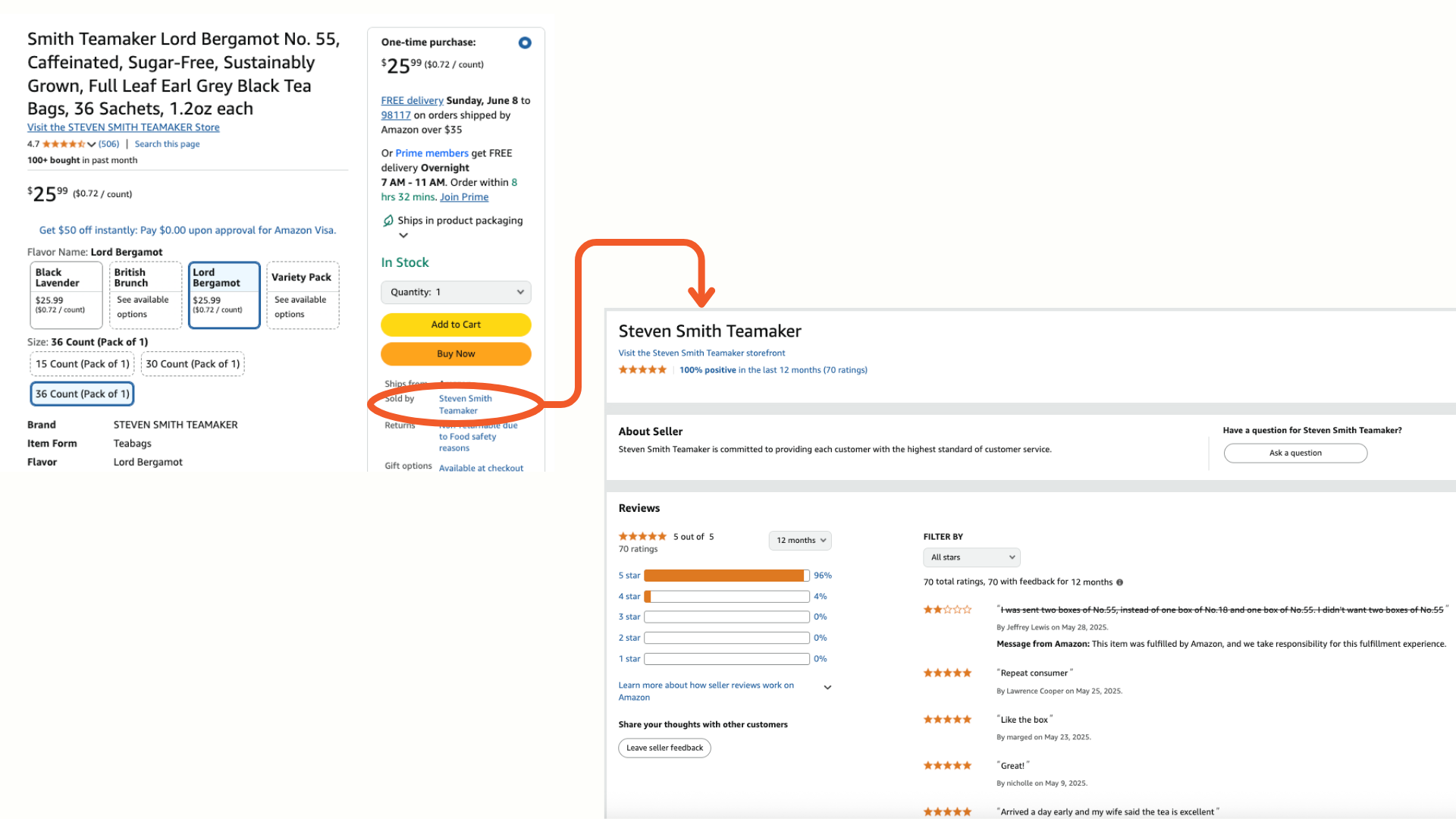This screenshot has height=819, width=1456.
Task: Click the Ships in product packaging leaf icon
Action: click(388, 221)
